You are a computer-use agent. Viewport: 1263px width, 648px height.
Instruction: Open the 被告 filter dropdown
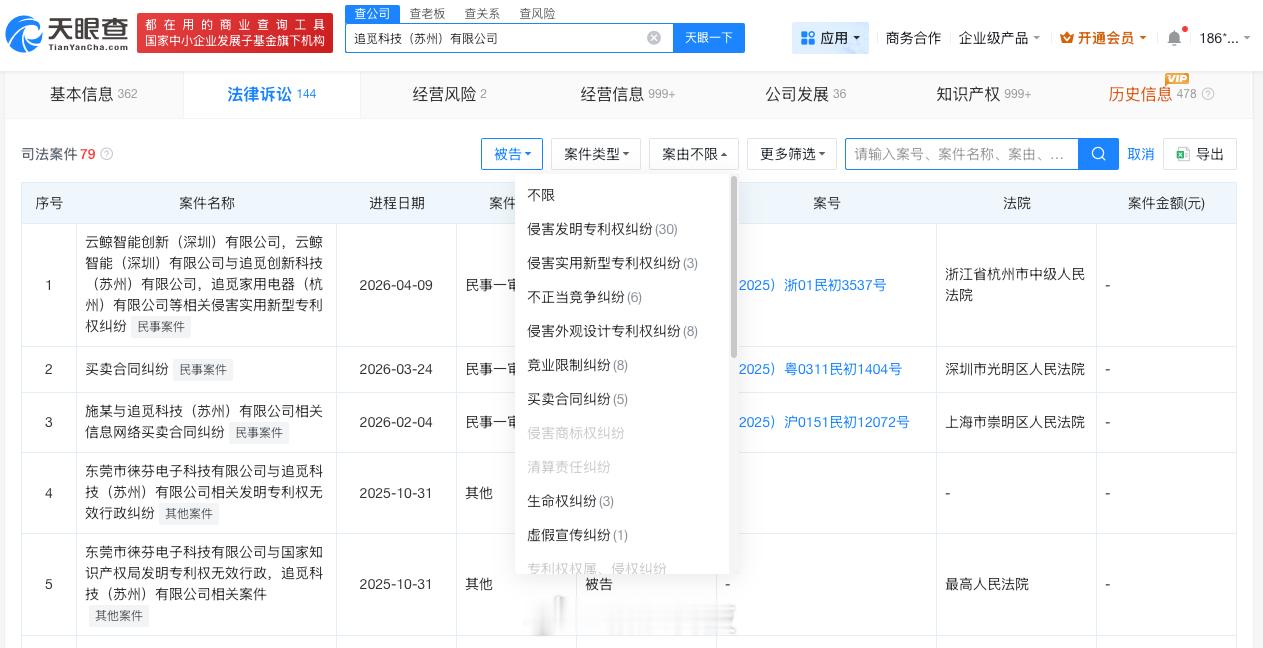pos(512,154)
